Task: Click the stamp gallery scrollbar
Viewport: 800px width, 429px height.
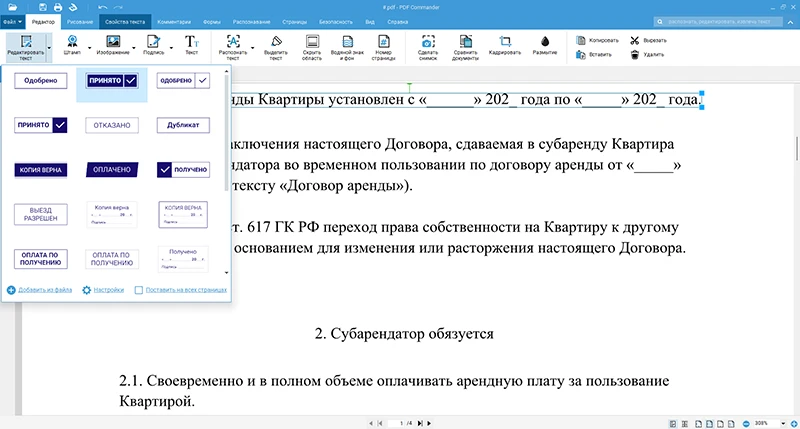Action: 227,134
